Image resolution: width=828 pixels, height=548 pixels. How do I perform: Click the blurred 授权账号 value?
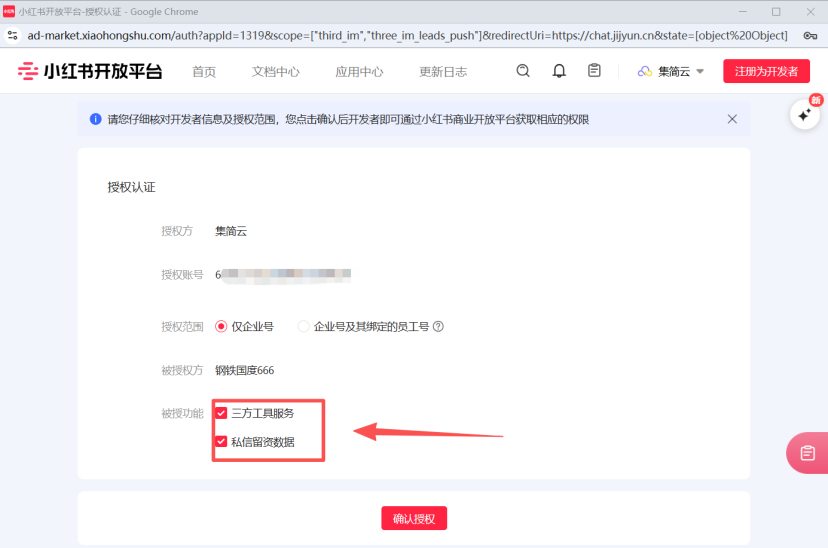283,275
